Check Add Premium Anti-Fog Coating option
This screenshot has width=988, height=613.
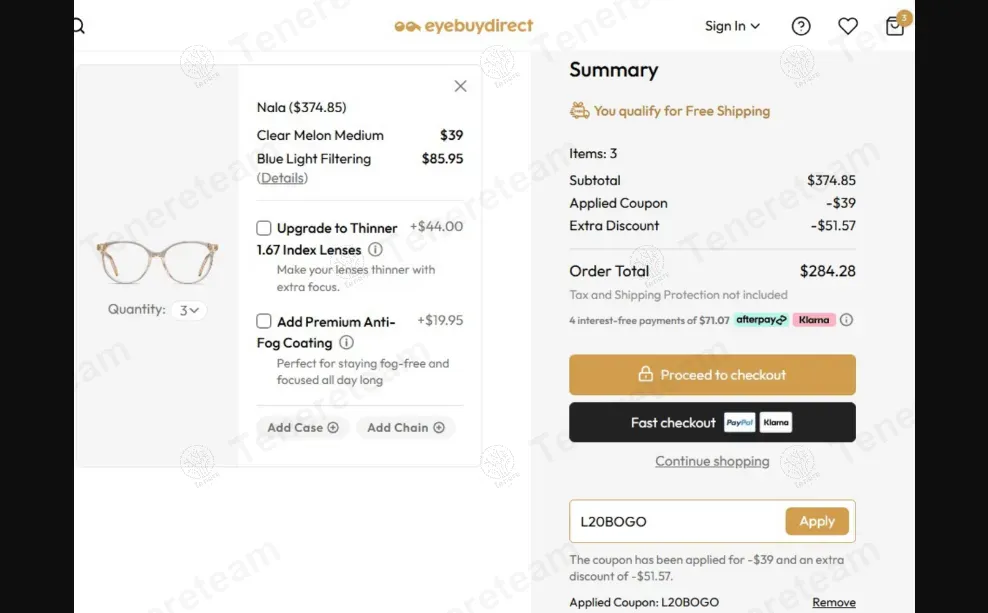click(264, 321)
